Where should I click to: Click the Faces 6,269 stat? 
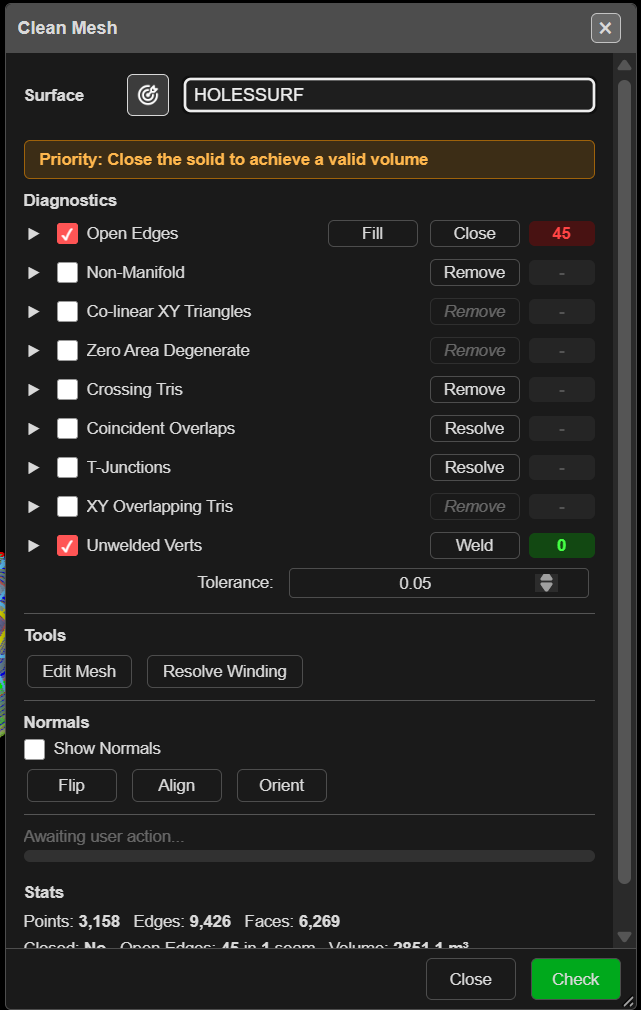tap(292, 921)
